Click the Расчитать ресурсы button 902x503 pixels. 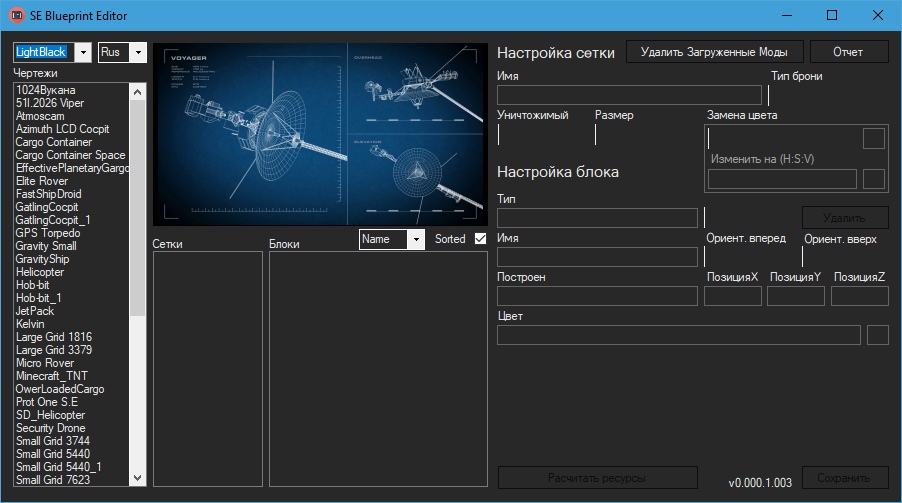[597, 478]
